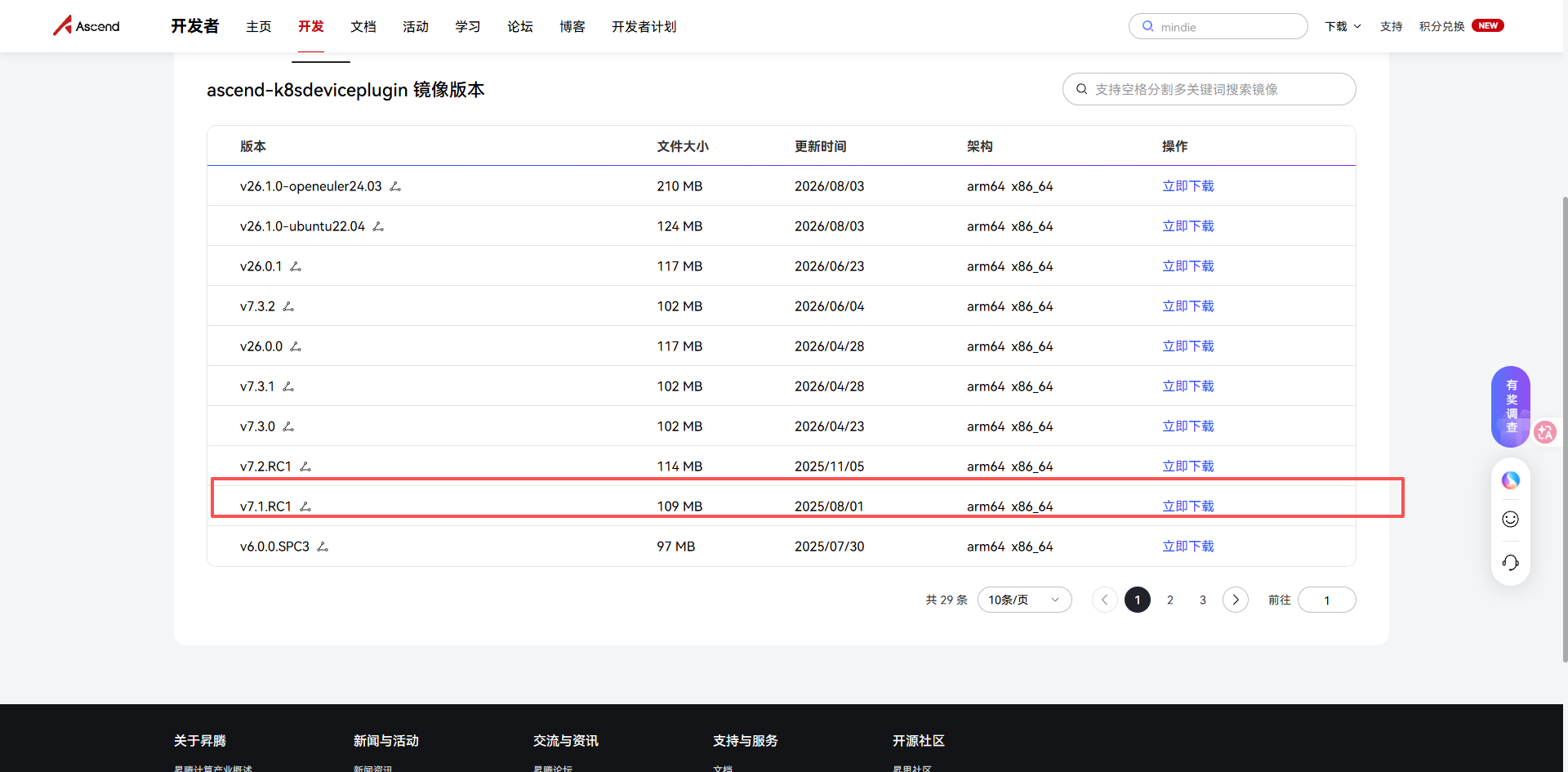
Task: Open the 10条/页 page size dropdown
Action: pyautogui.click(x=1024, y=600)
